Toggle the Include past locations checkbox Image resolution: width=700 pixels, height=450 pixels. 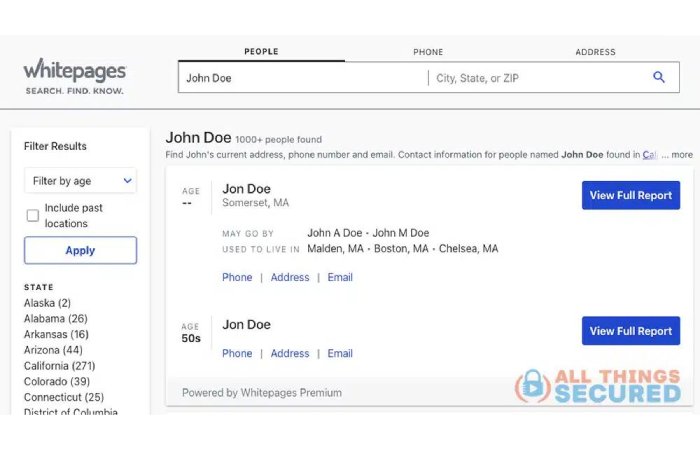(33, 216)
